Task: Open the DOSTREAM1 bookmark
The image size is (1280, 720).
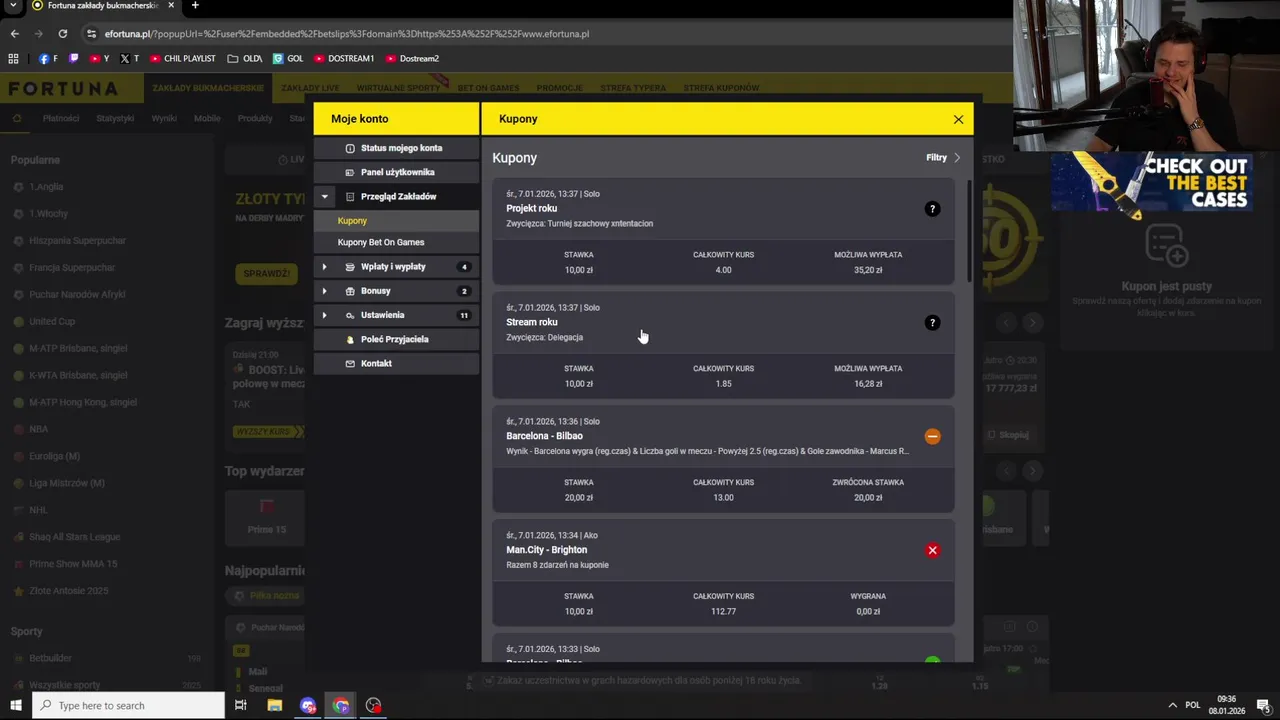Action: pos(344,59)
